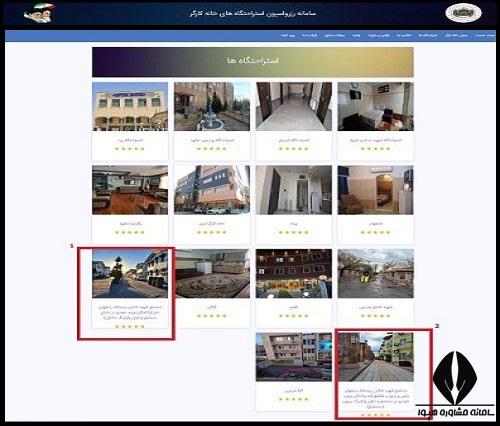
Task: Click the star rating under the fountain courtyard card
Action: click(x=212, y=149)
